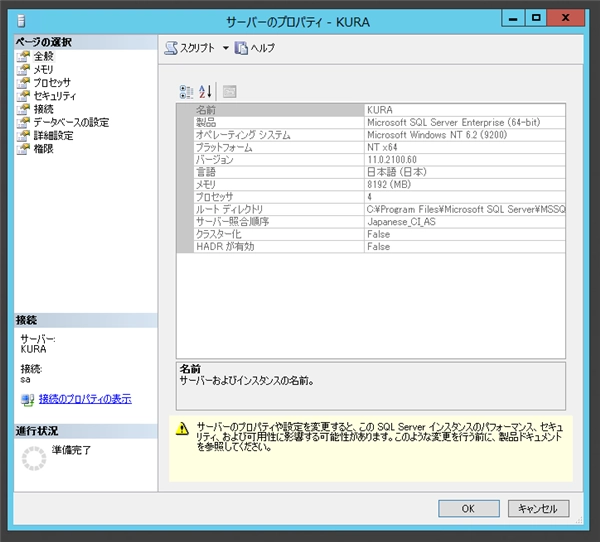This screenshot has height=542, width=600.
Task: Click the Japanese_CI_AS collation value
Action: click(465, 222)
